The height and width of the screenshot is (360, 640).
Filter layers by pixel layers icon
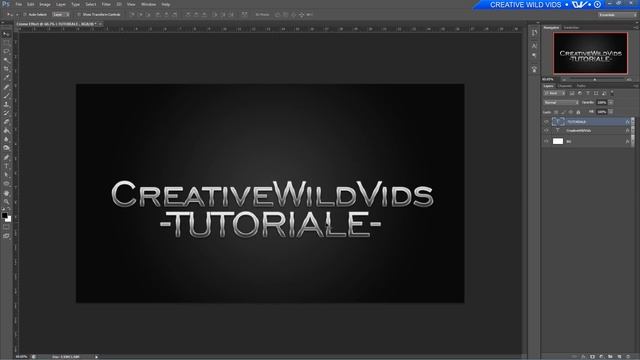coord(572,93)
